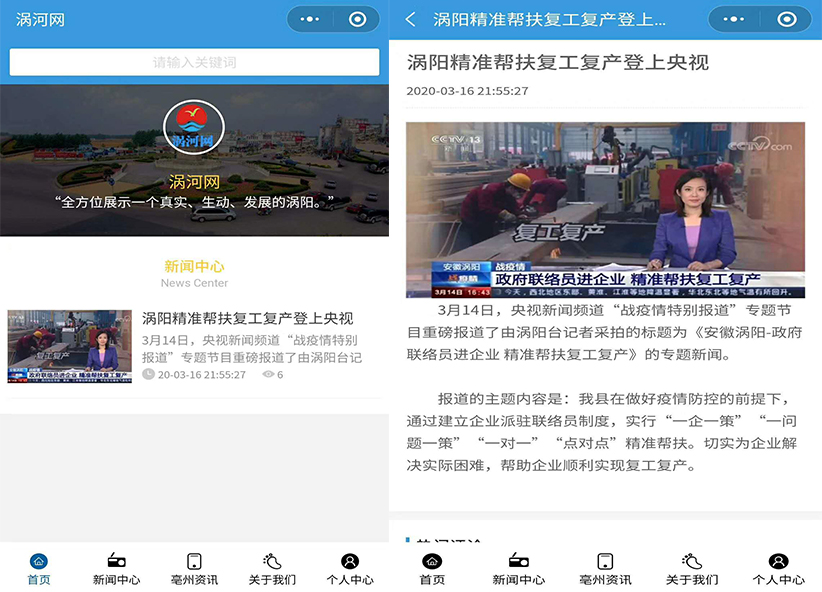Tap the clock icon beside news timestamp

148,375
